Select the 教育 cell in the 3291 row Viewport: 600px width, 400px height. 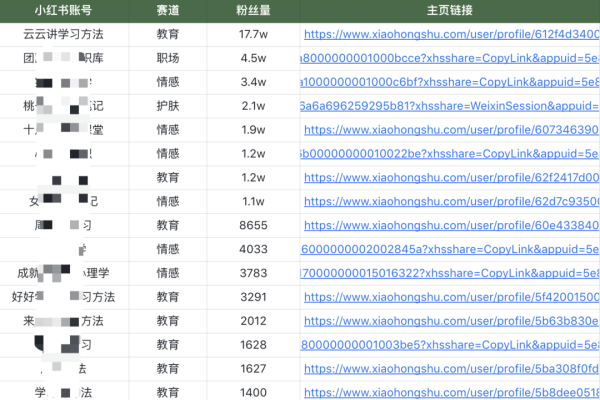click(168, 297)
